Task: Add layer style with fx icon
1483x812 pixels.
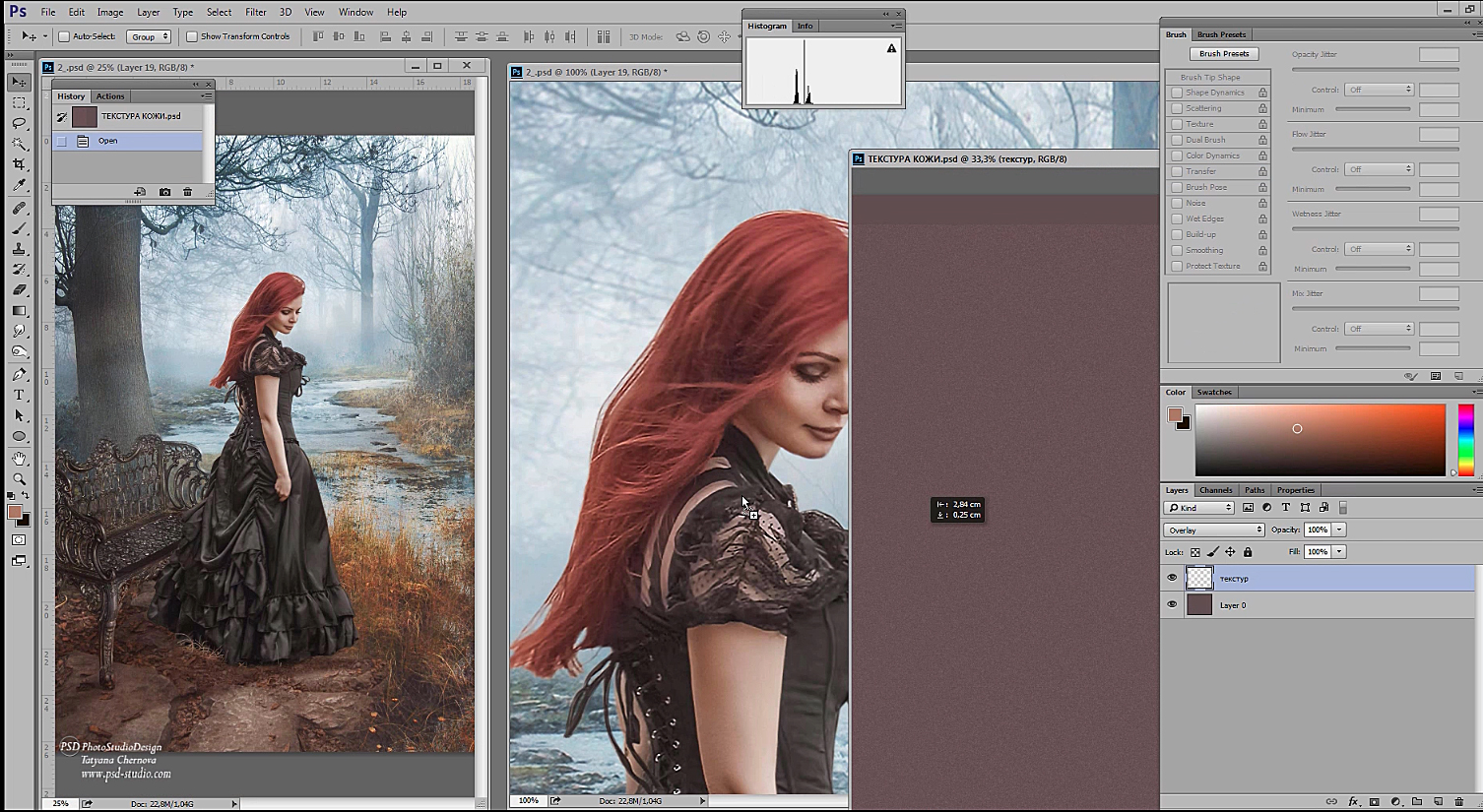Action: 1353,802
